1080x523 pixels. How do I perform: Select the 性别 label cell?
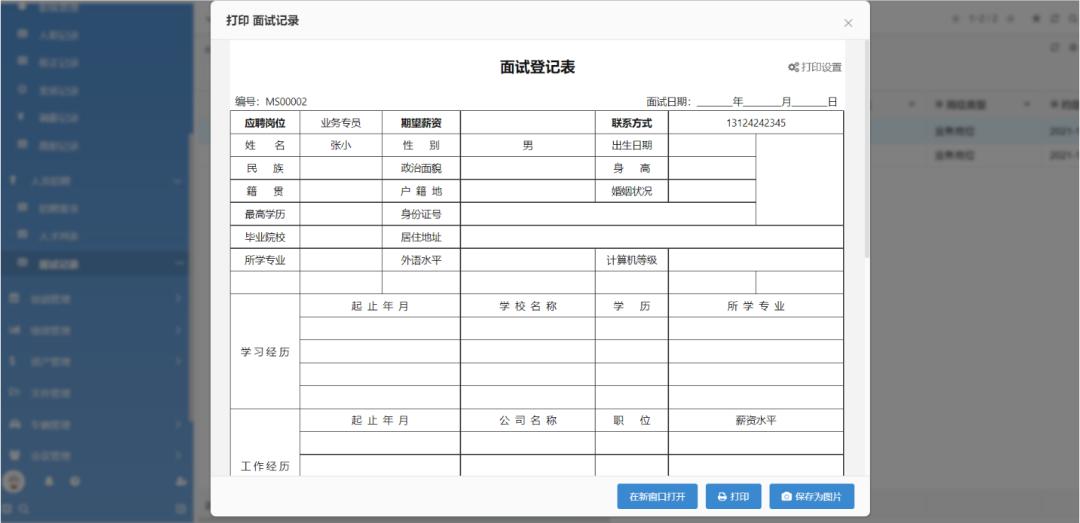(x=422, y=145)
